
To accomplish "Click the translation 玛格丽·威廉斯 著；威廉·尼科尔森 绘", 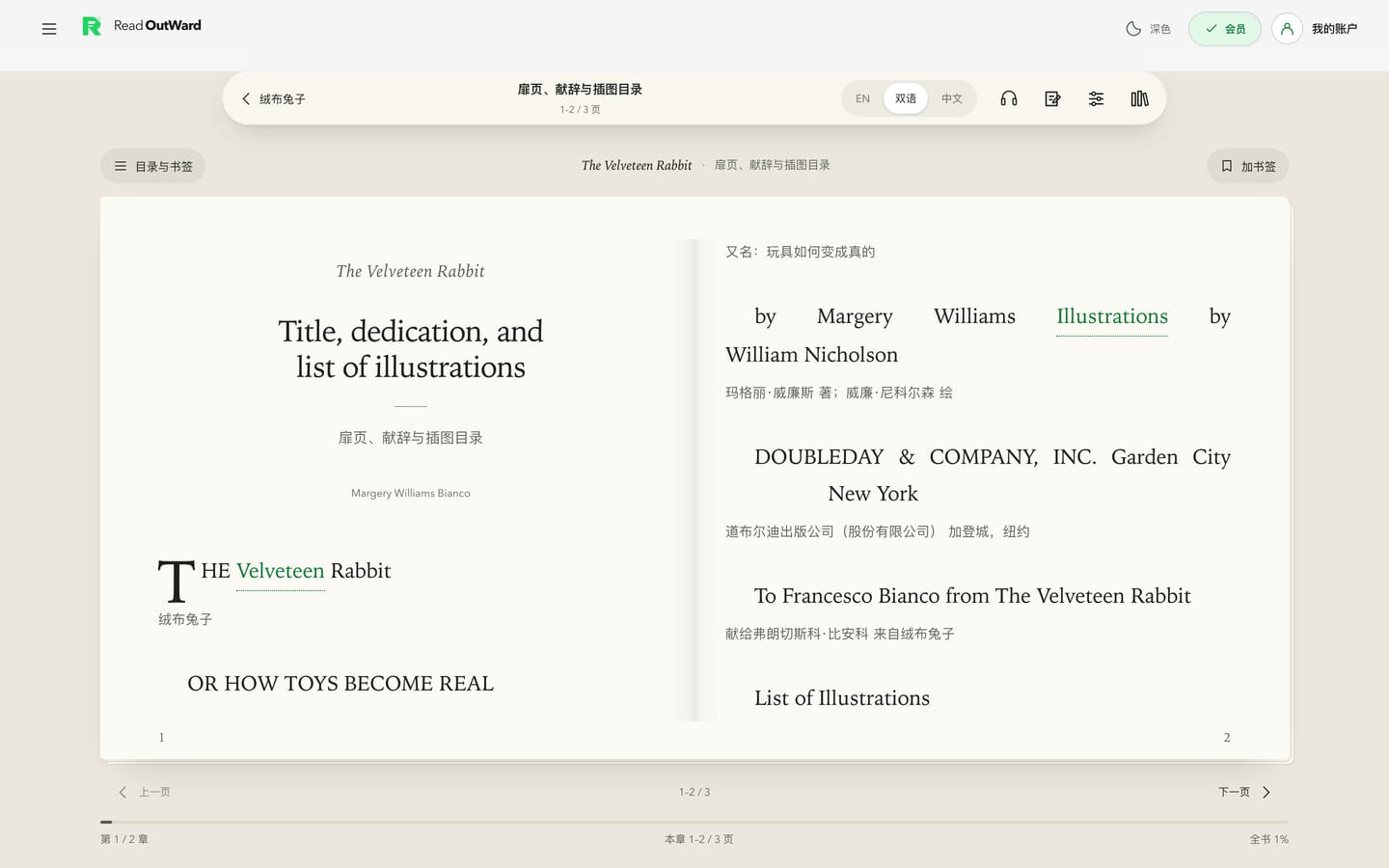I will [839, 393].
